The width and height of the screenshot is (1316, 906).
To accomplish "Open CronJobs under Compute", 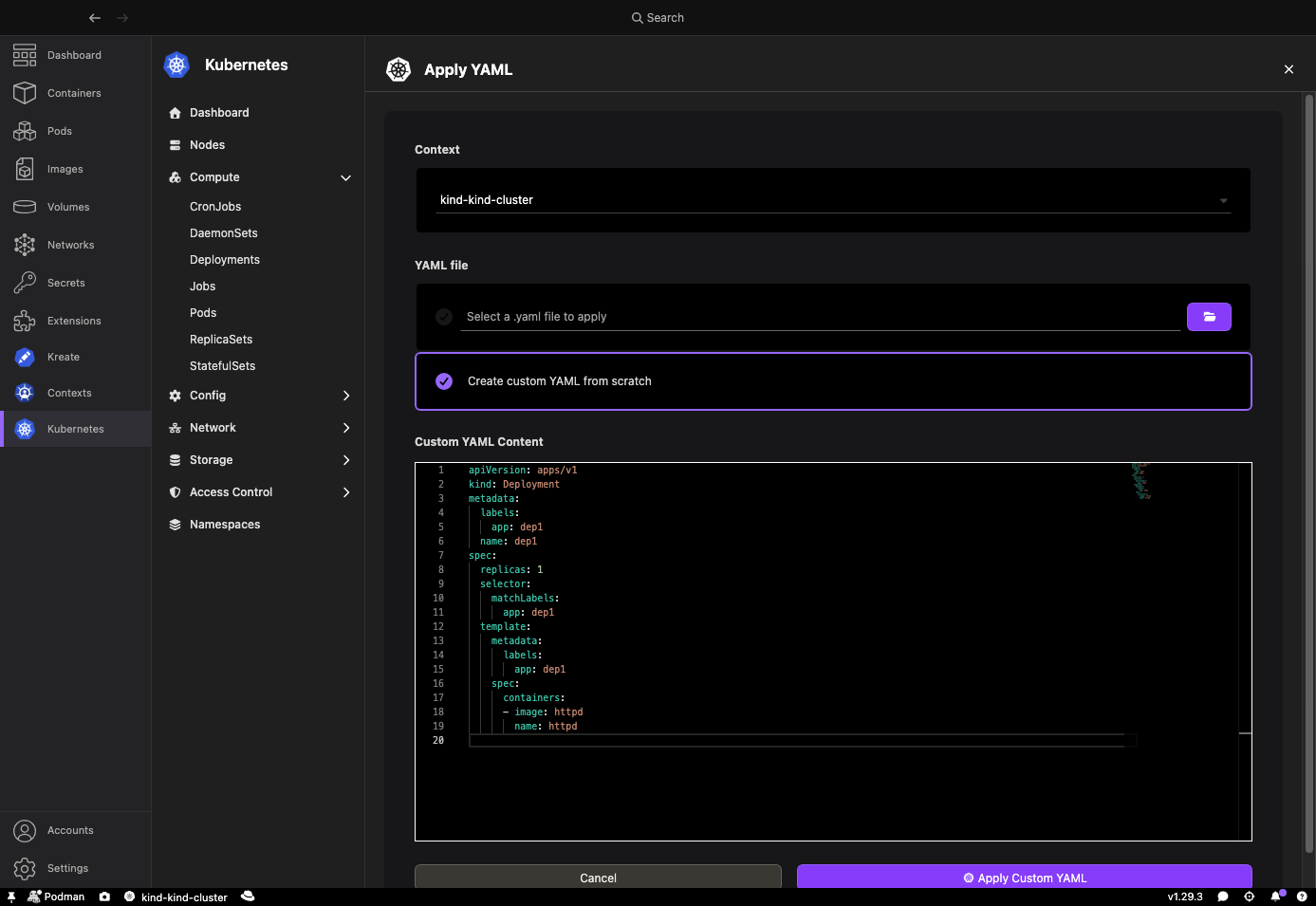I will (215, 207).
